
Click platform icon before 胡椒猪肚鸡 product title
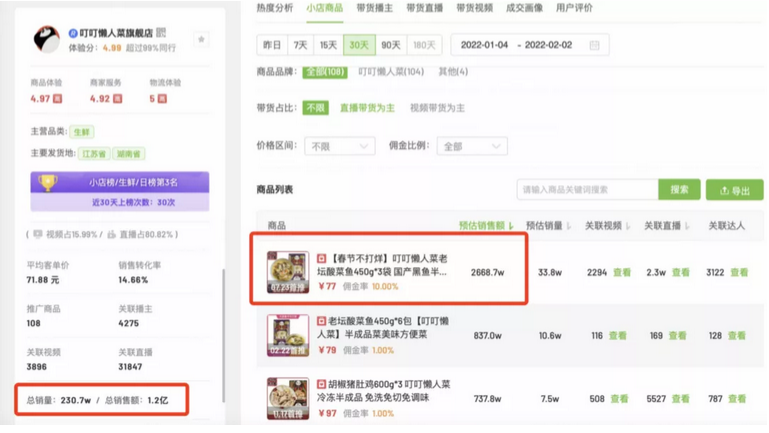321,384
